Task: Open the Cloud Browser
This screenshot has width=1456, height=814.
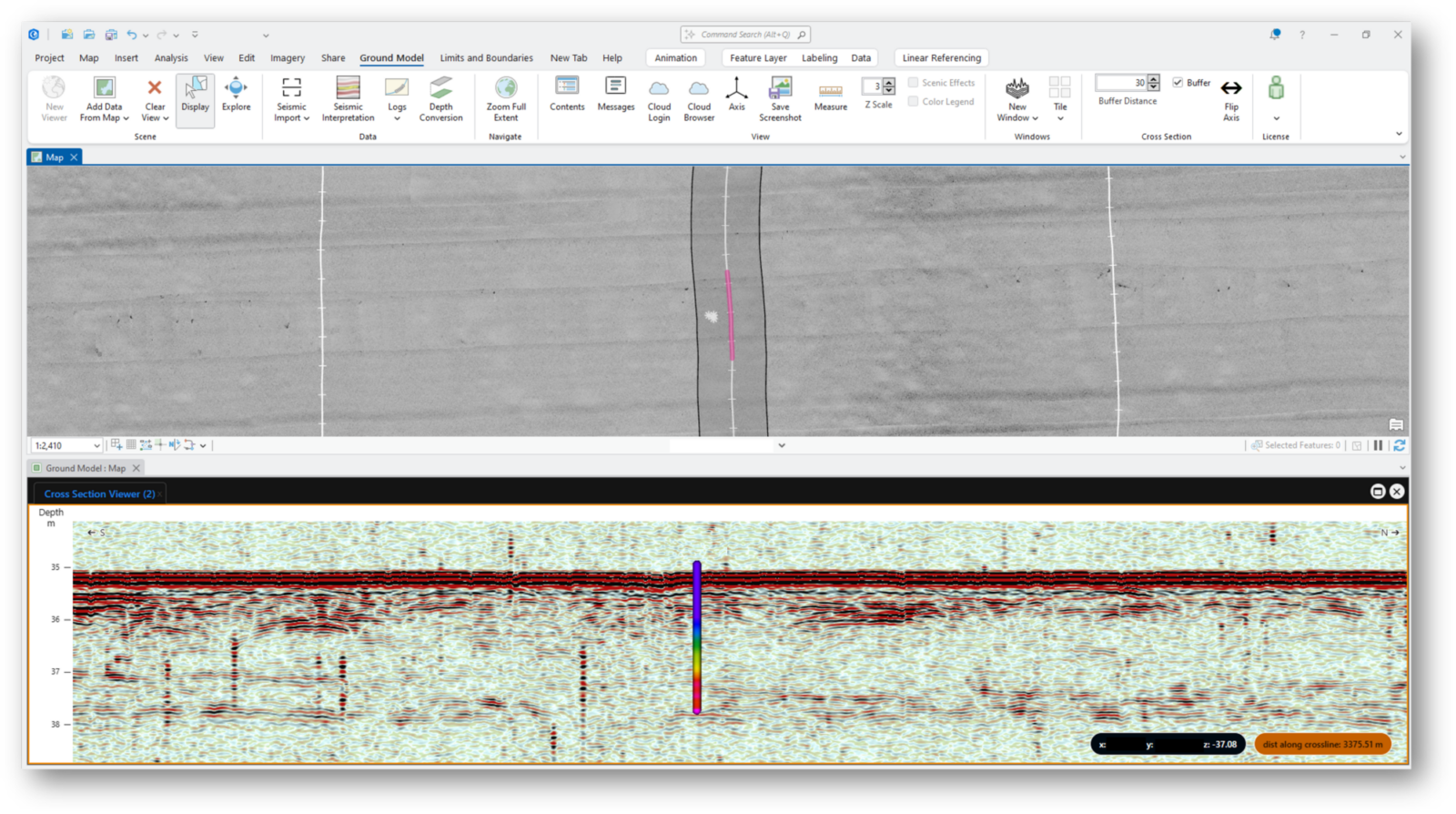Action: [699, 89]
